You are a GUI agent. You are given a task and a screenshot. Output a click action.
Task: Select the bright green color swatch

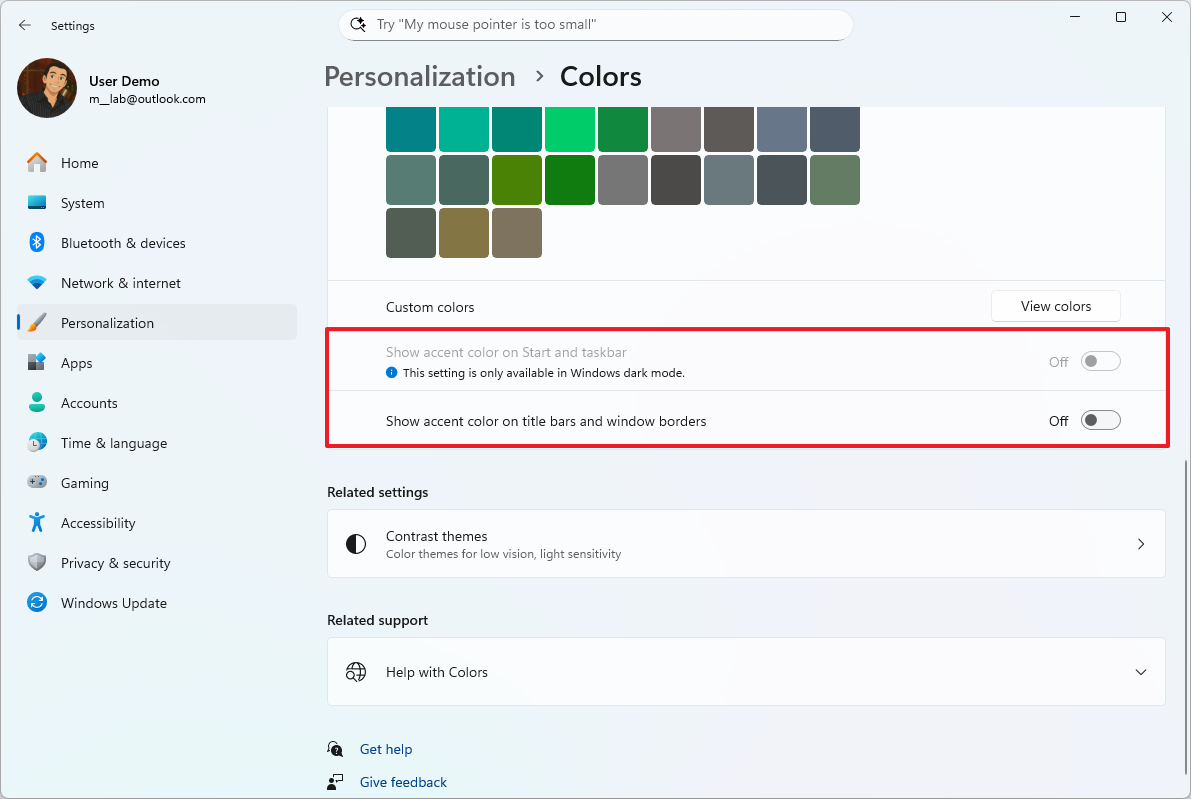click(570, 128)
